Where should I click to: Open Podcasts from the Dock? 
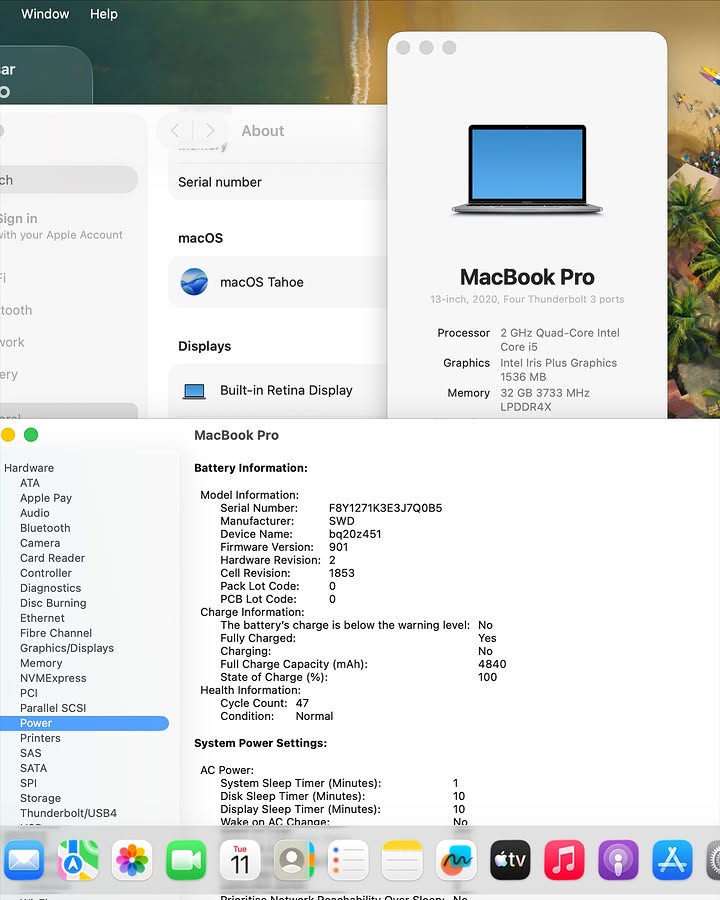(618, 860)
